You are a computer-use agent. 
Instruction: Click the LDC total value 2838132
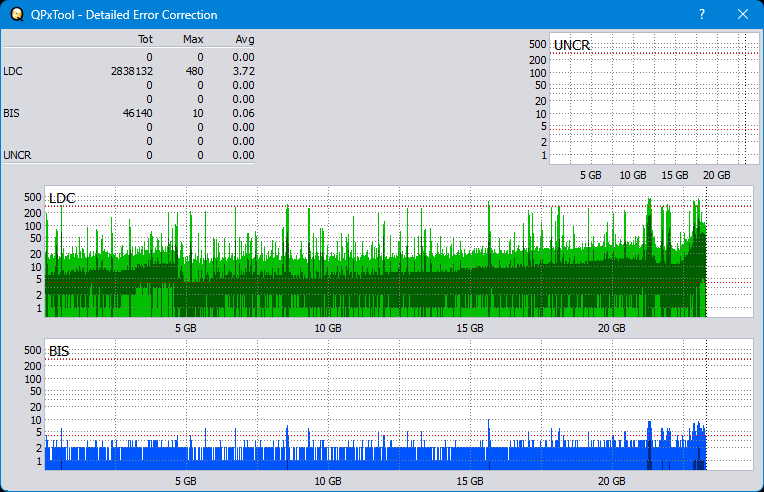pyautogui.click(x=132, y=71)
